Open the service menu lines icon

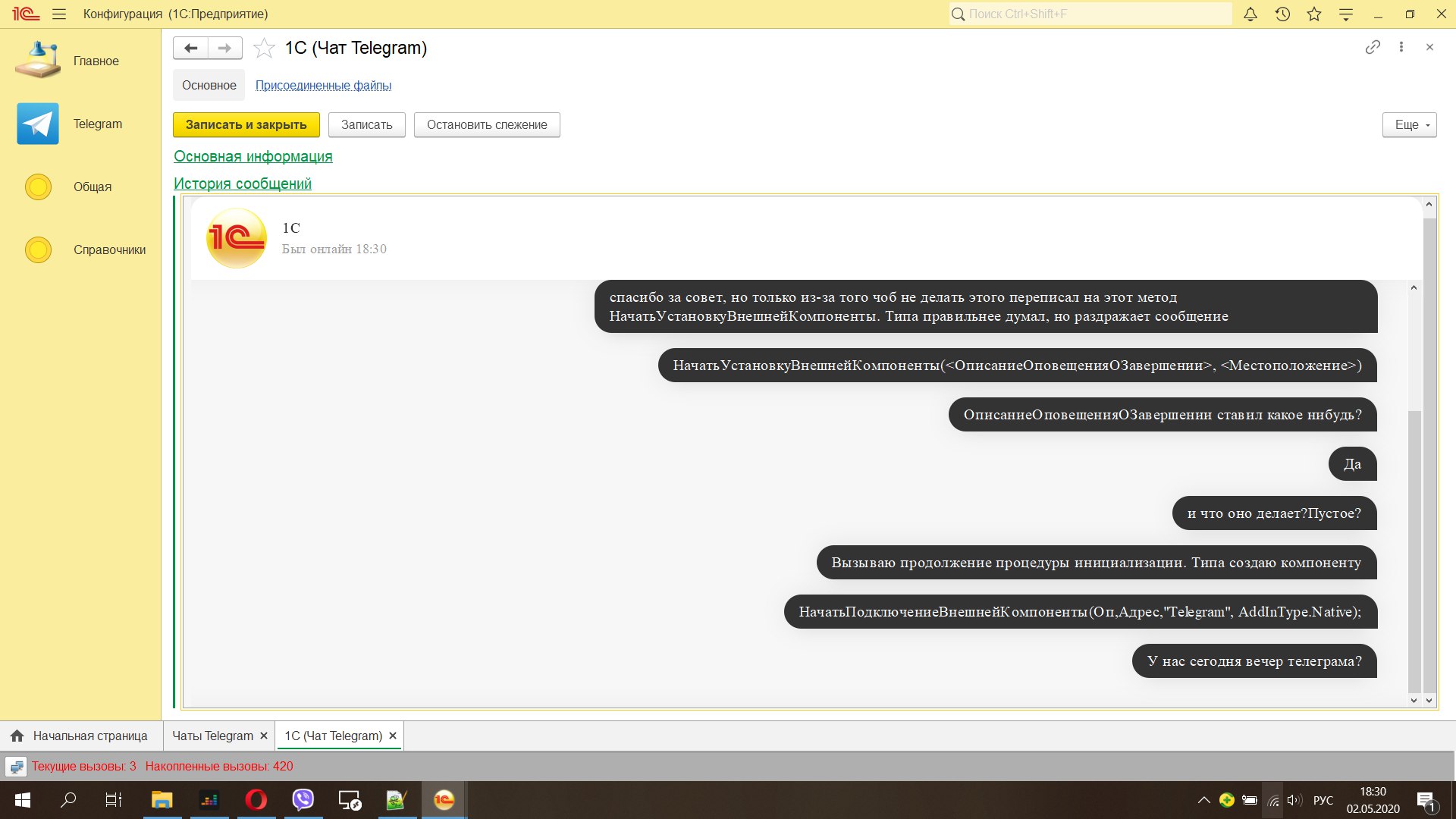pos(1346,14)
